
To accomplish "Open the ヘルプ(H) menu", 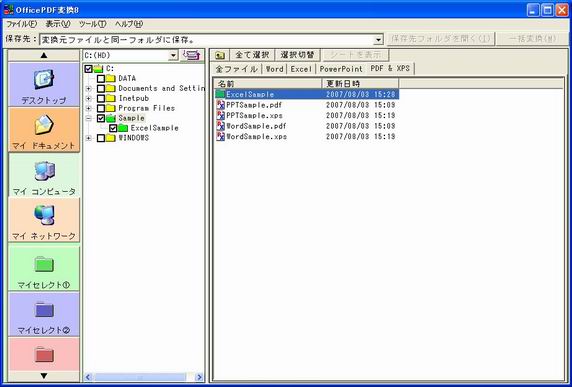I will point(129,24).
